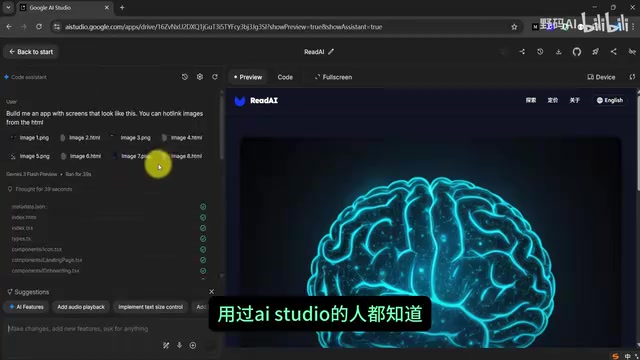
Task: Close the Suggestions panel
Action: click(x=211, y=291)
